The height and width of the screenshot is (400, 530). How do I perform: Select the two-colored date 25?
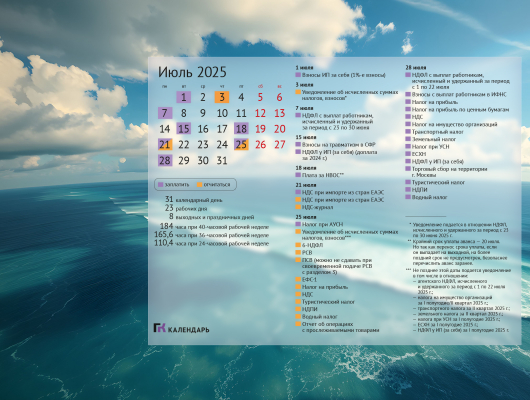tap(241, 145)
